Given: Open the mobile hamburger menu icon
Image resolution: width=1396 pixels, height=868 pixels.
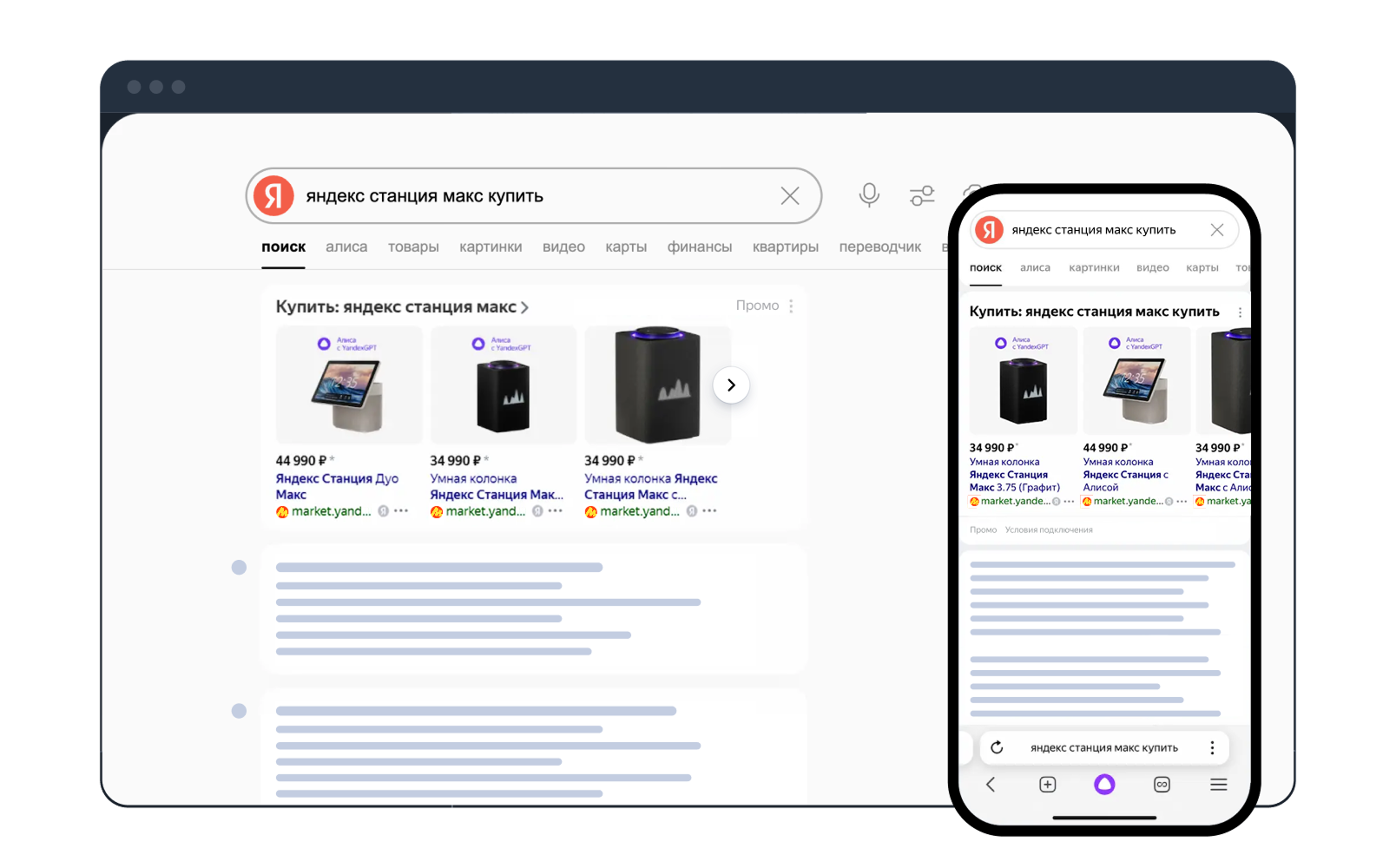Looking at the screenshot, I should [1219, 785].
